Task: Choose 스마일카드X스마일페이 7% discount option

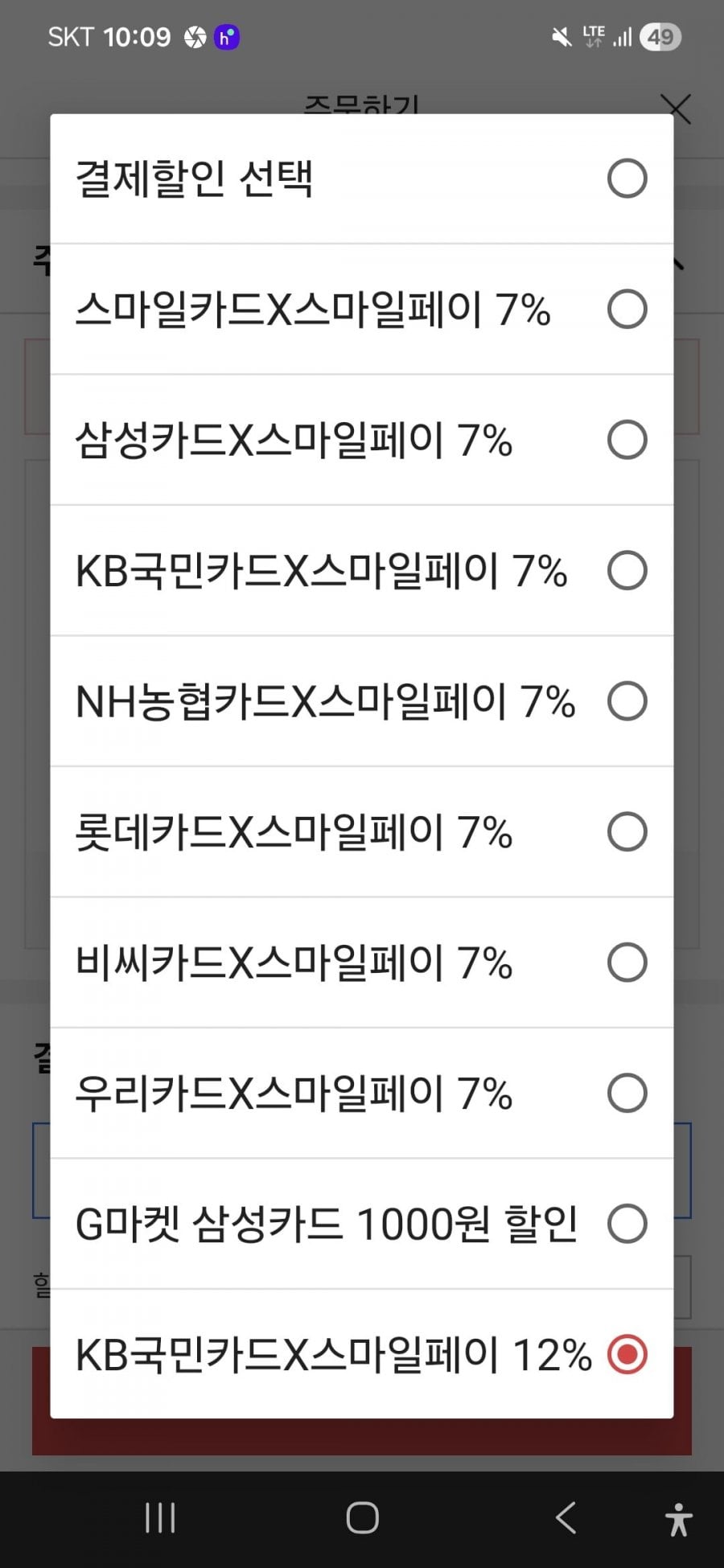Action: pyautogui.click(x=627, y=310)
